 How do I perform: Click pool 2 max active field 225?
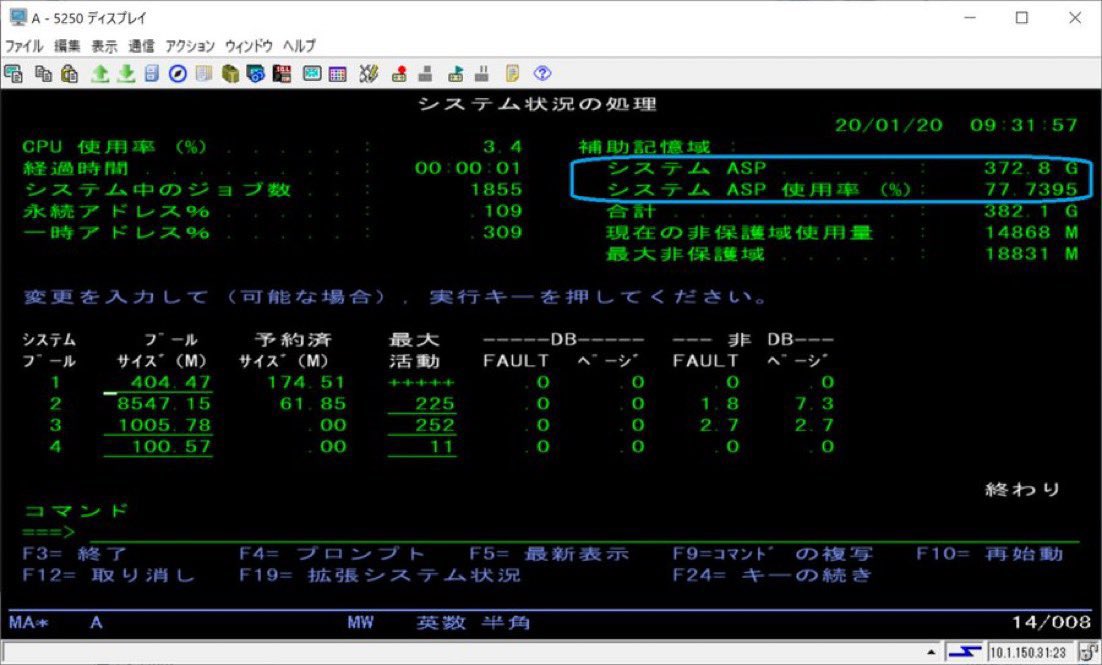coord(422,403)
